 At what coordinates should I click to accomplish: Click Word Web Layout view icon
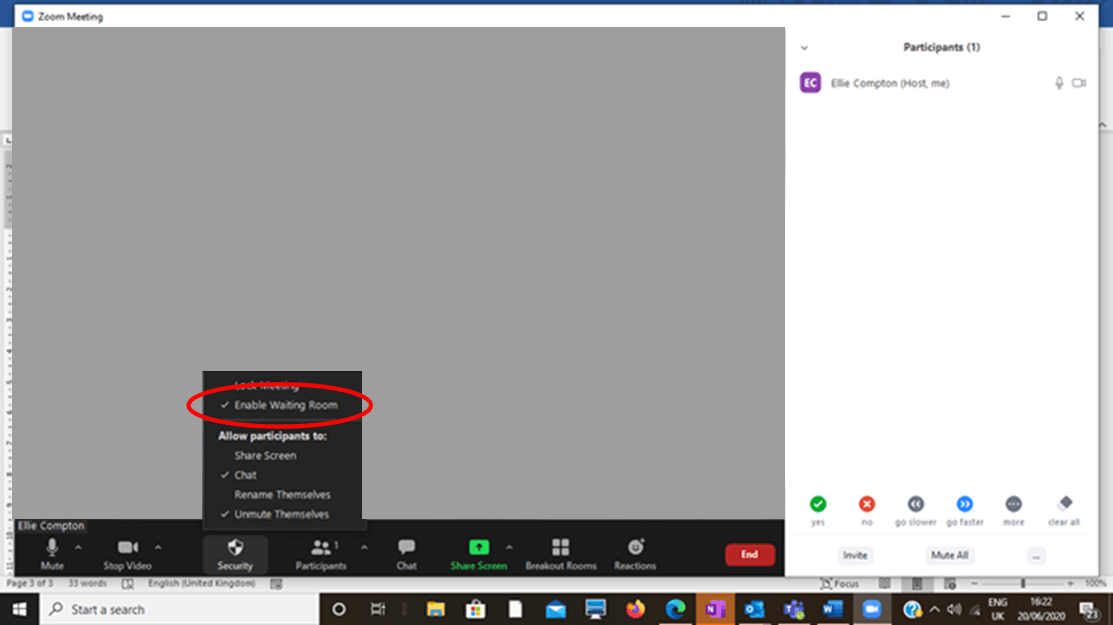(950, 584)
